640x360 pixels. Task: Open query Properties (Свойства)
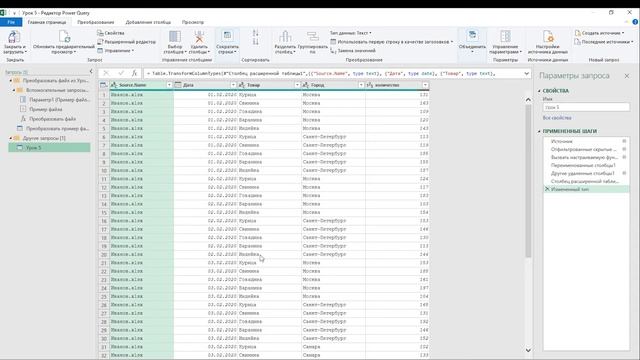click(111, 33)
